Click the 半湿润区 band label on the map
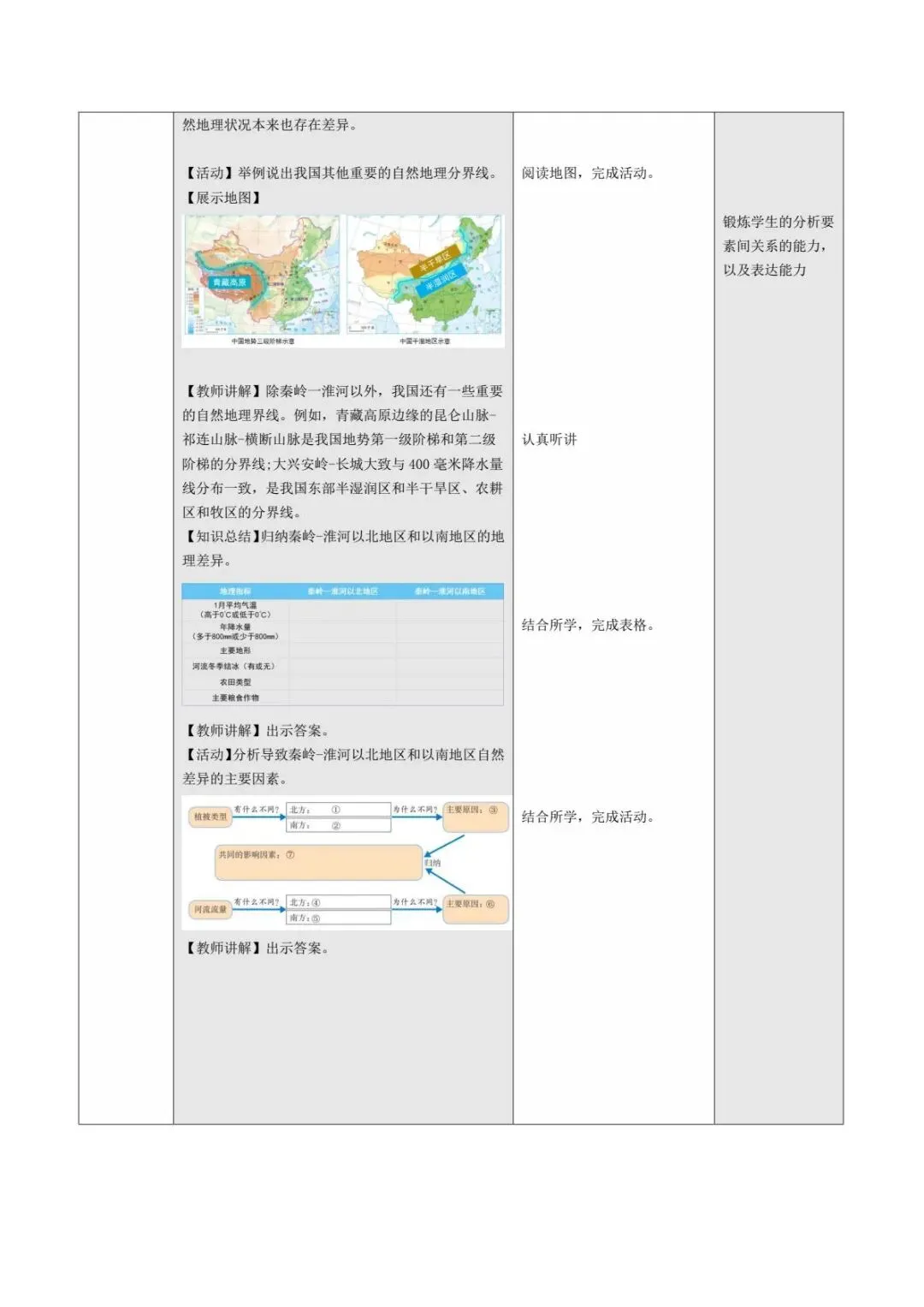The width and height of the screenshot is (924, 1307). tap(441, 279)
